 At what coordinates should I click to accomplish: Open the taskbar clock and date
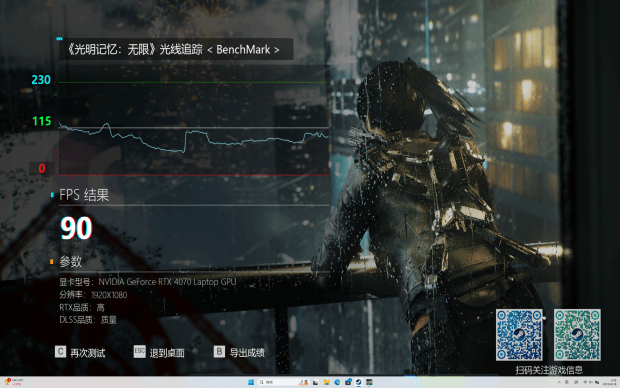point(610,382)
